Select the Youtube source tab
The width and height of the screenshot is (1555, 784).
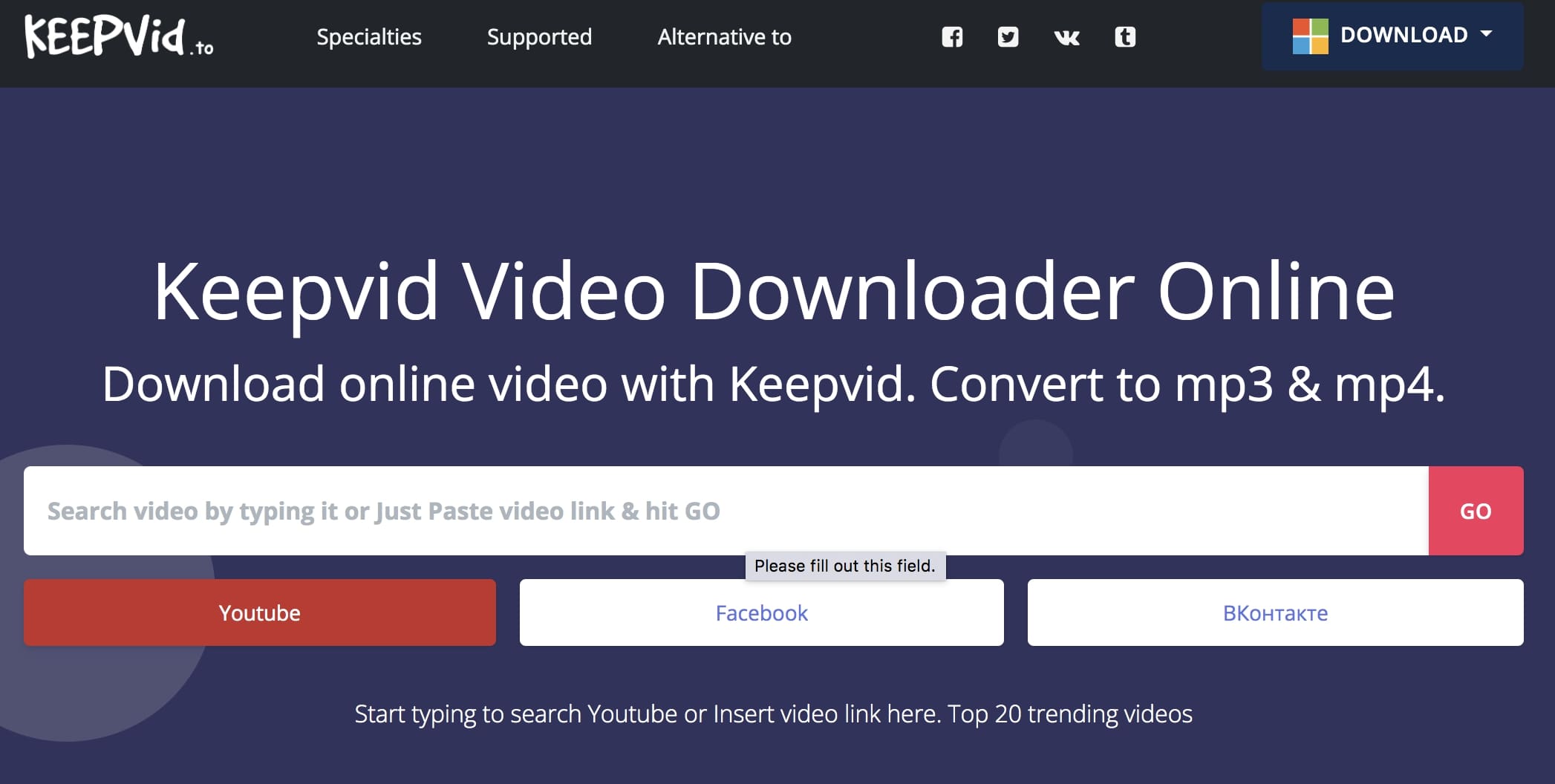[260, 612]
